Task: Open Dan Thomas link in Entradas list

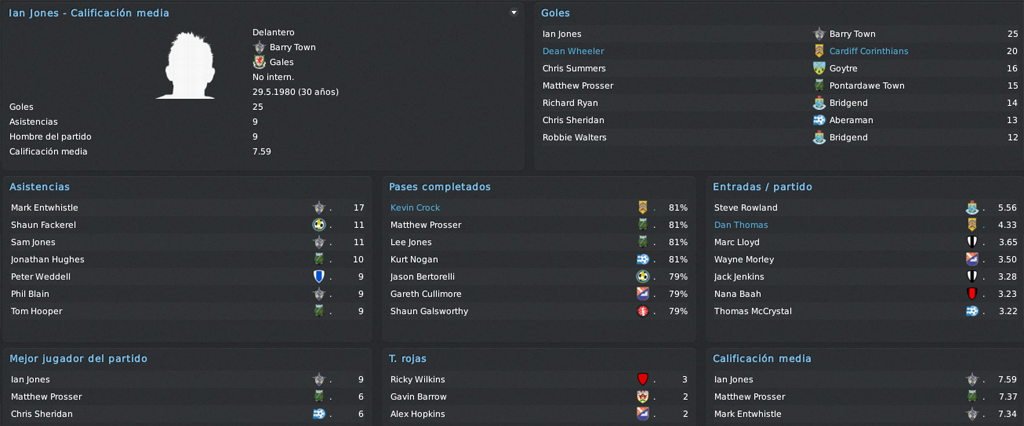Action: (741, 225)
